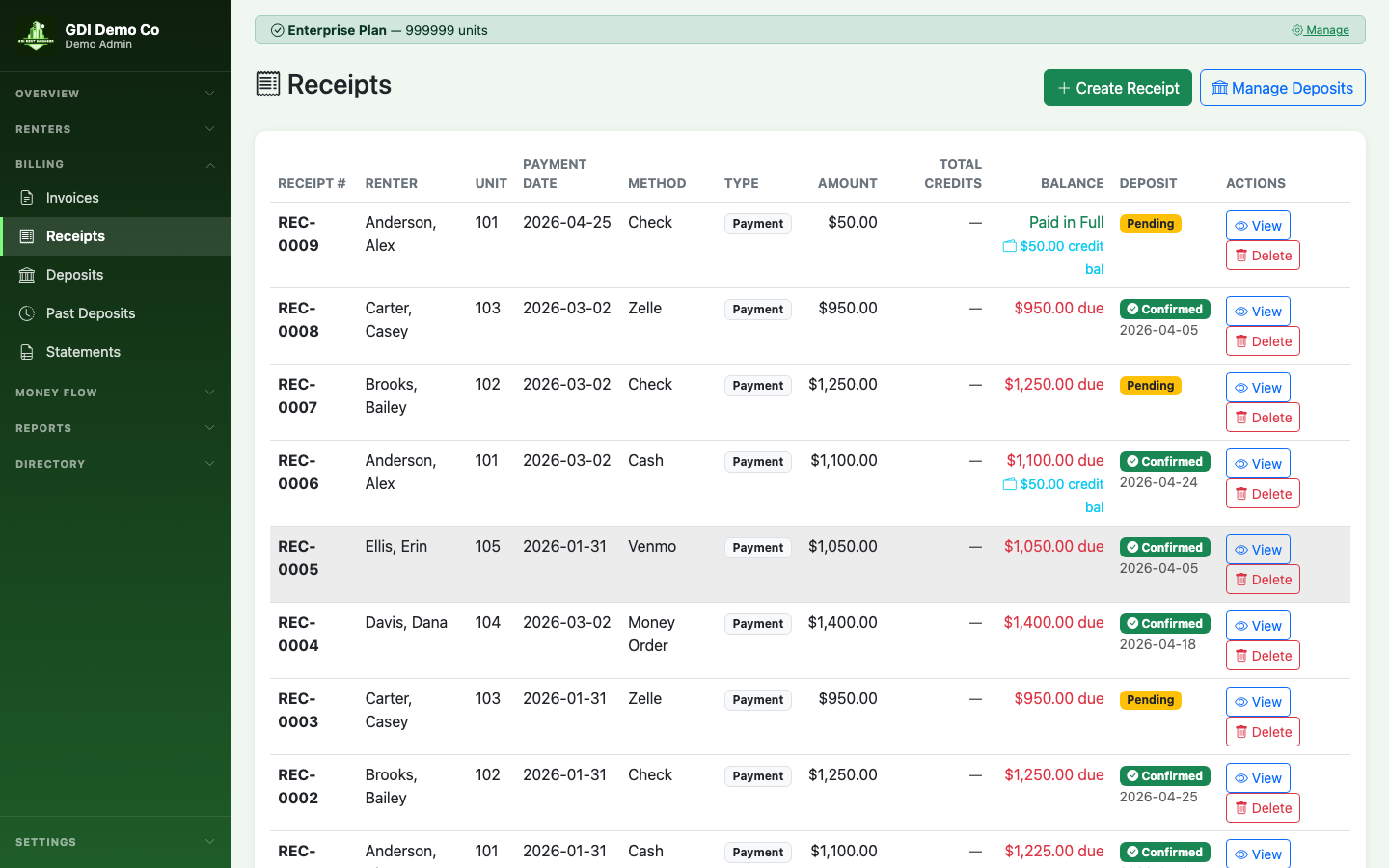Expand the Overview section

(116, 94)
